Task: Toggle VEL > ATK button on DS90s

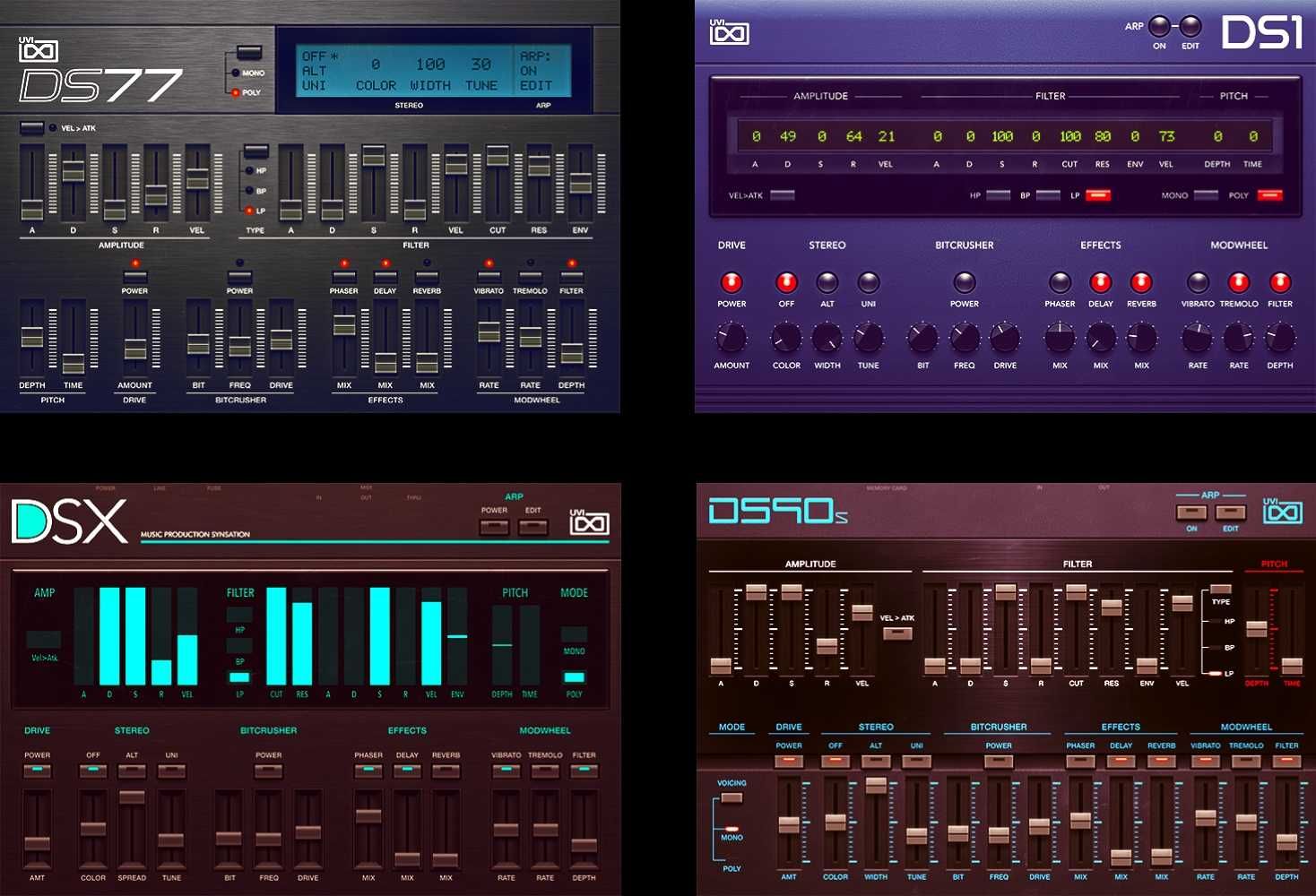Action: pyautogui.click(x=897, y=633)
